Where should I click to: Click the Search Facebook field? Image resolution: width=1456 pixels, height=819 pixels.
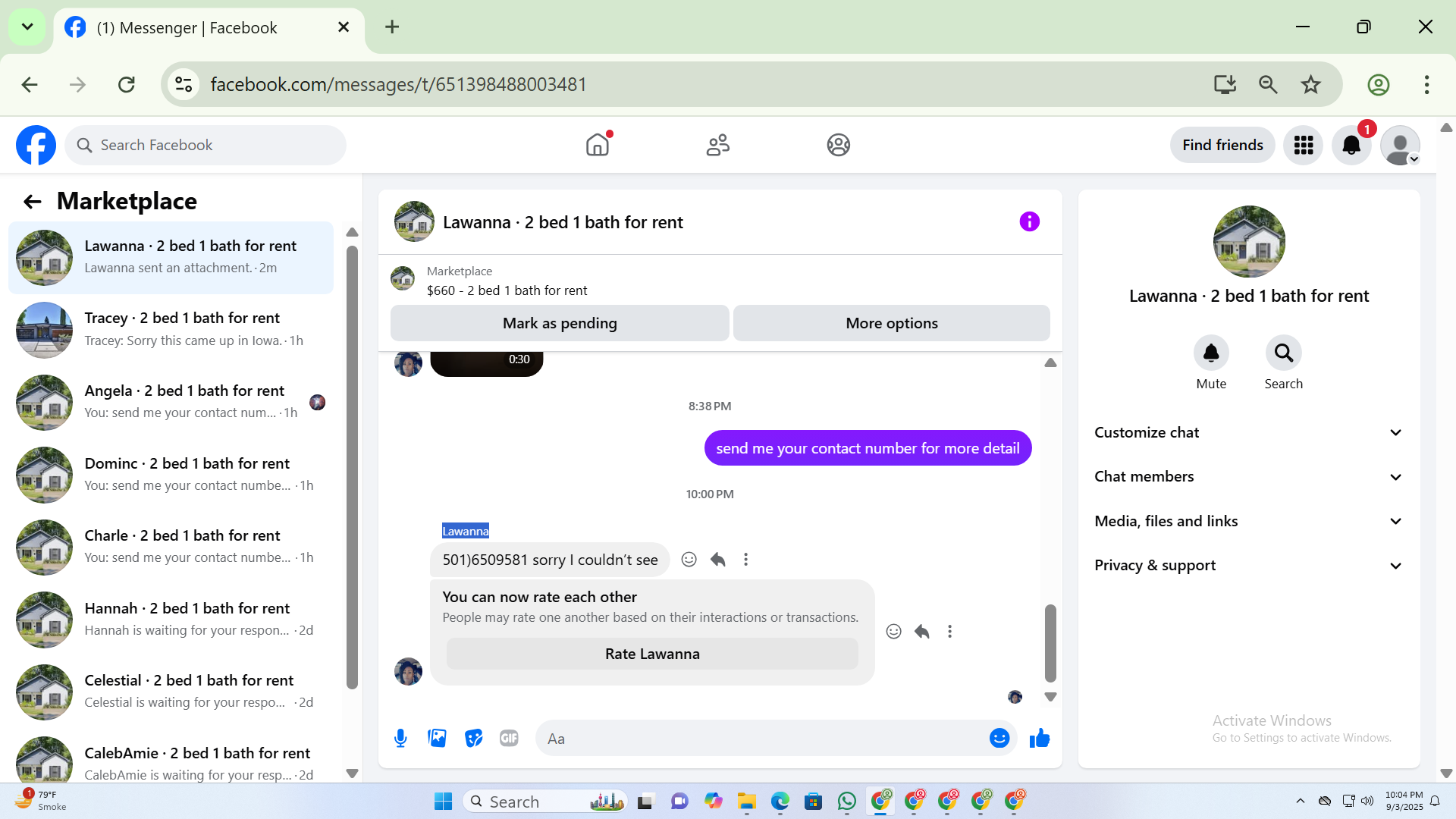[206, 145]
